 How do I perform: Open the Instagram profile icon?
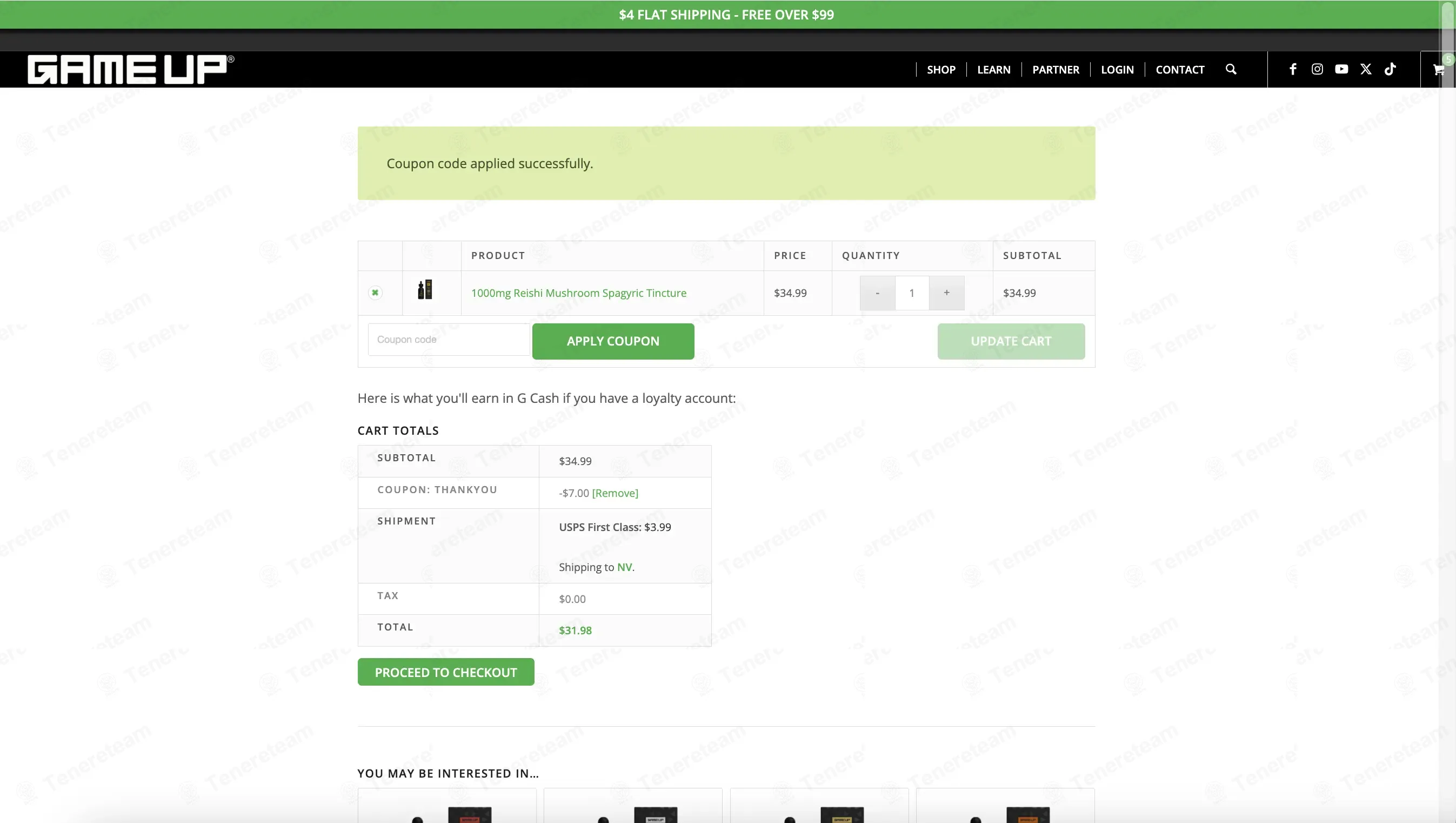(x=1317, y=69)
